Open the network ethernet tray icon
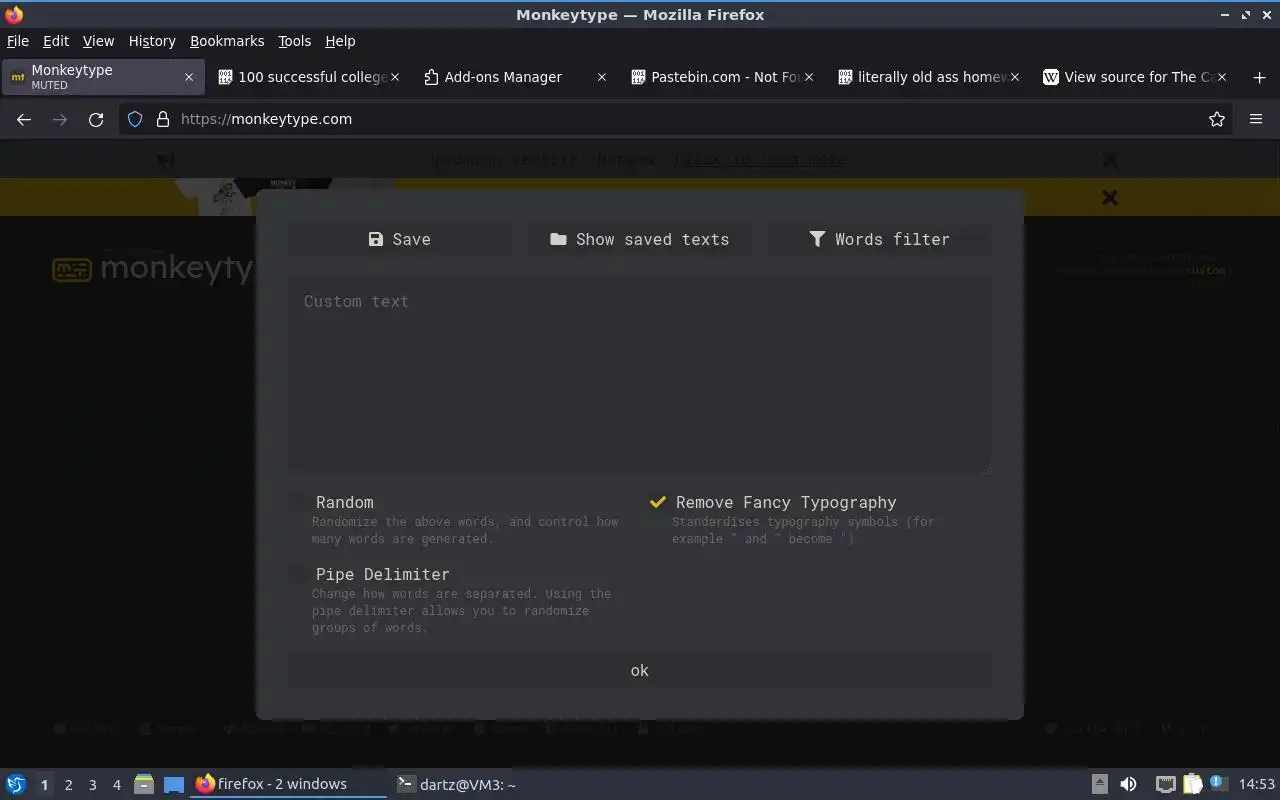Screen dimensions: 1280x800 (x=1165, y=785)
